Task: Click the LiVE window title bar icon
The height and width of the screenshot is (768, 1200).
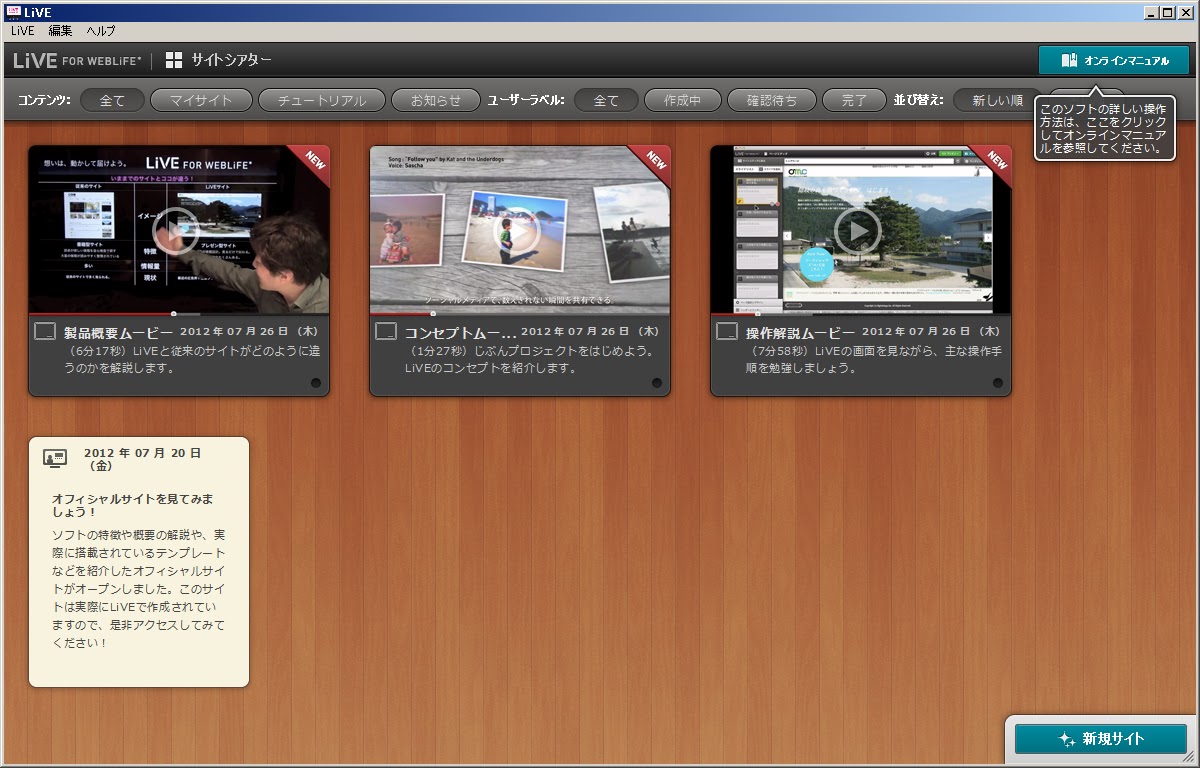Action: [x=13, y=12]
